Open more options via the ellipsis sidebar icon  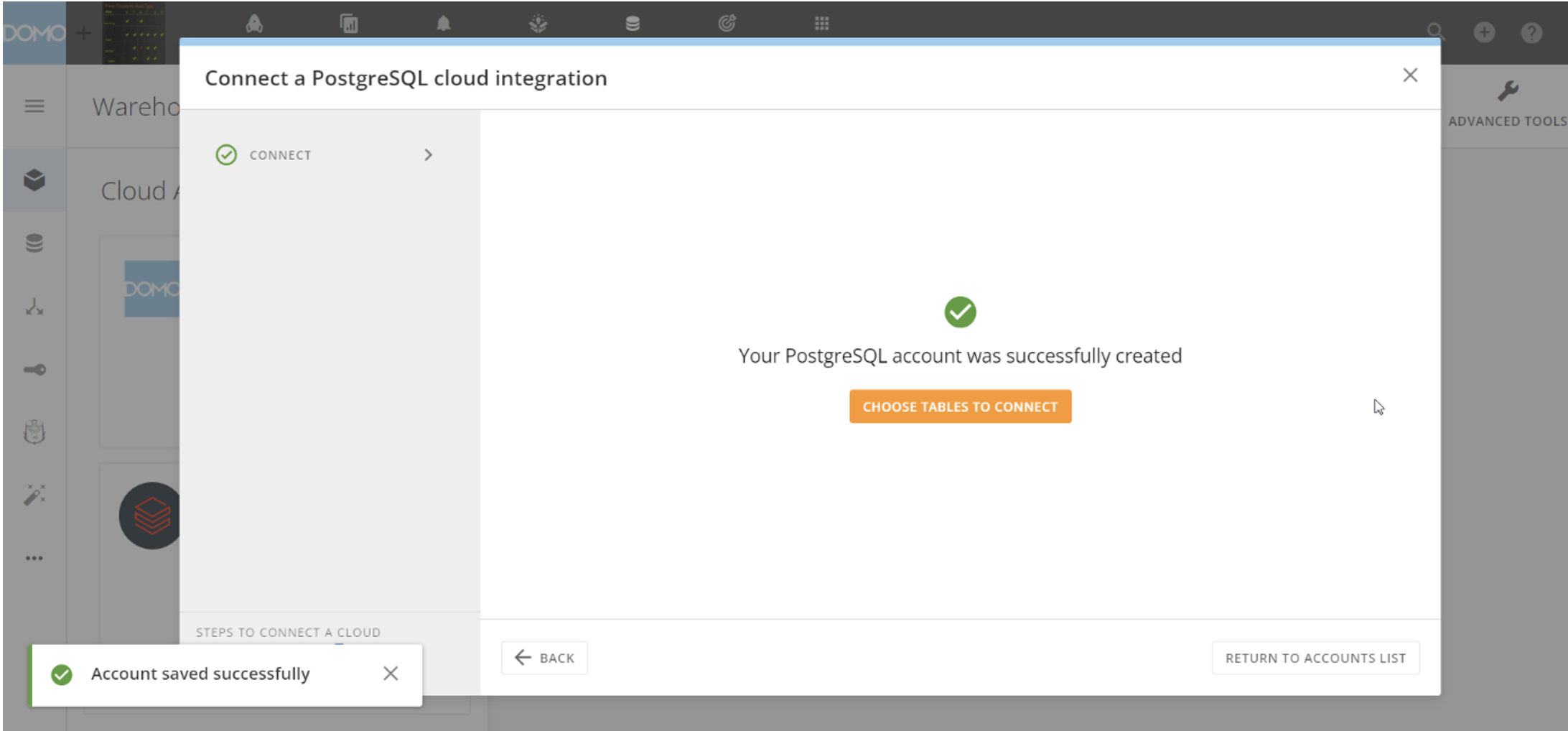pyautogui.click(x=34, y=558)
